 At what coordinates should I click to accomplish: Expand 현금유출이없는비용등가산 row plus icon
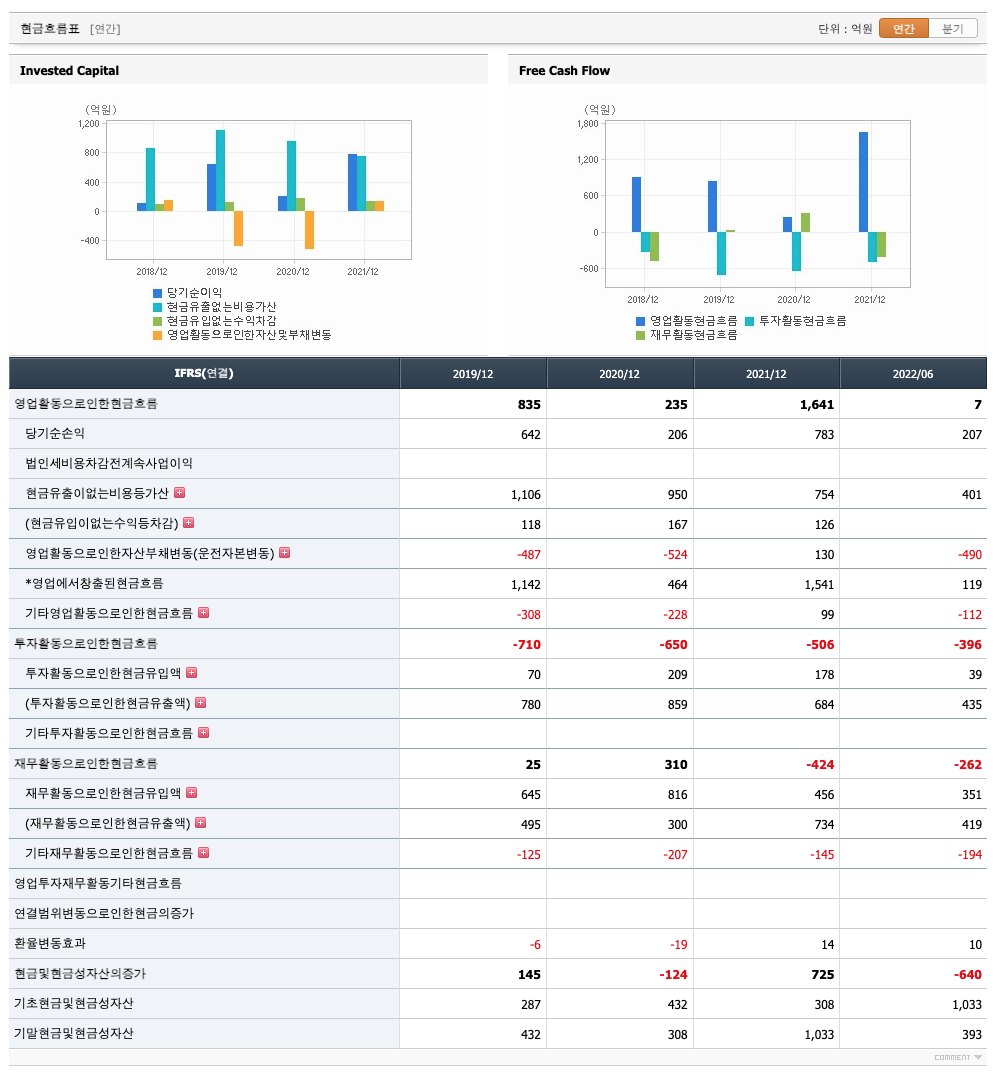tap(179, 492)
